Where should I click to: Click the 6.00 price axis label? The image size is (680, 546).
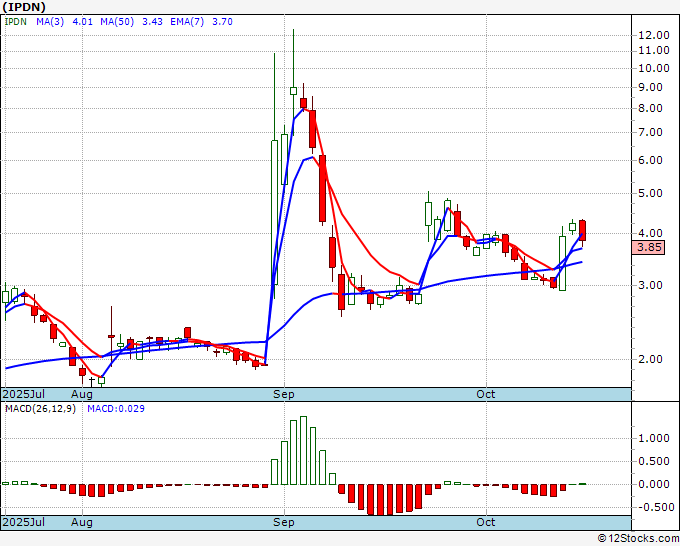pos(651,160)
